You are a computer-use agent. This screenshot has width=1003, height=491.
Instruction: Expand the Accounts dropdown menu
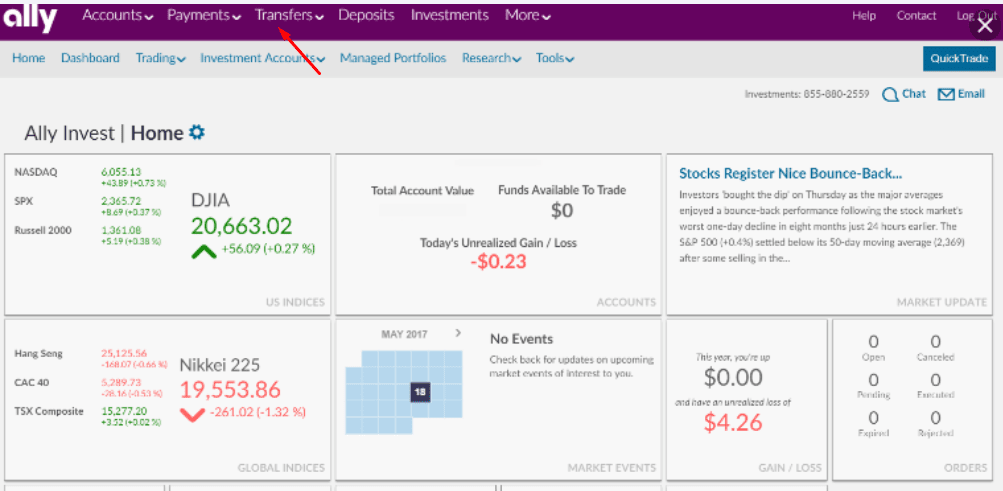click(x=118, y=15)
